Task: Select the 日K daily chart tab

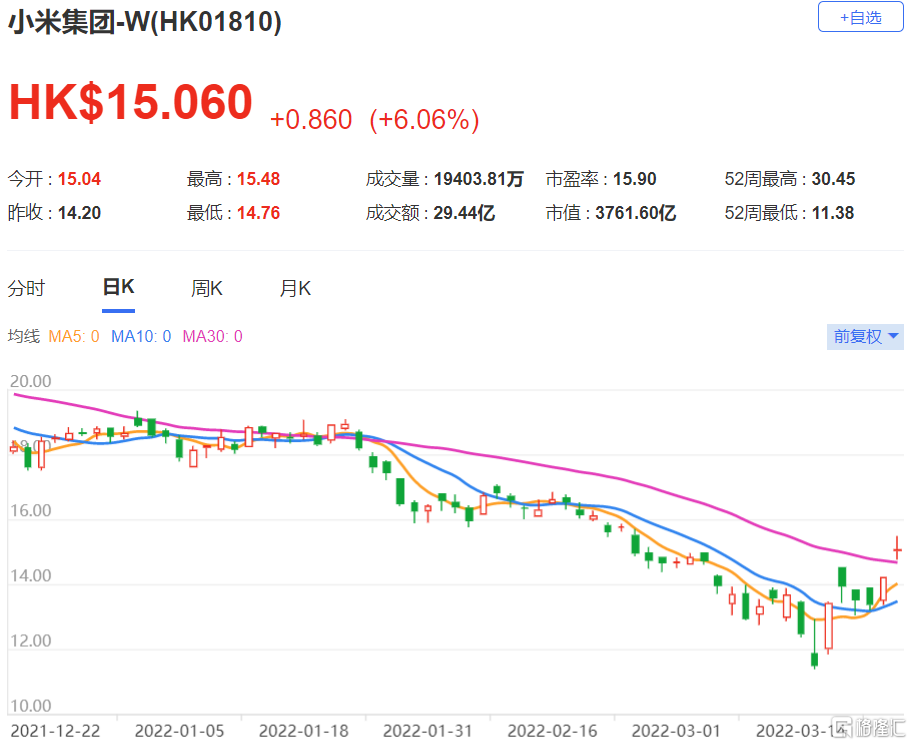Action: 119,287
